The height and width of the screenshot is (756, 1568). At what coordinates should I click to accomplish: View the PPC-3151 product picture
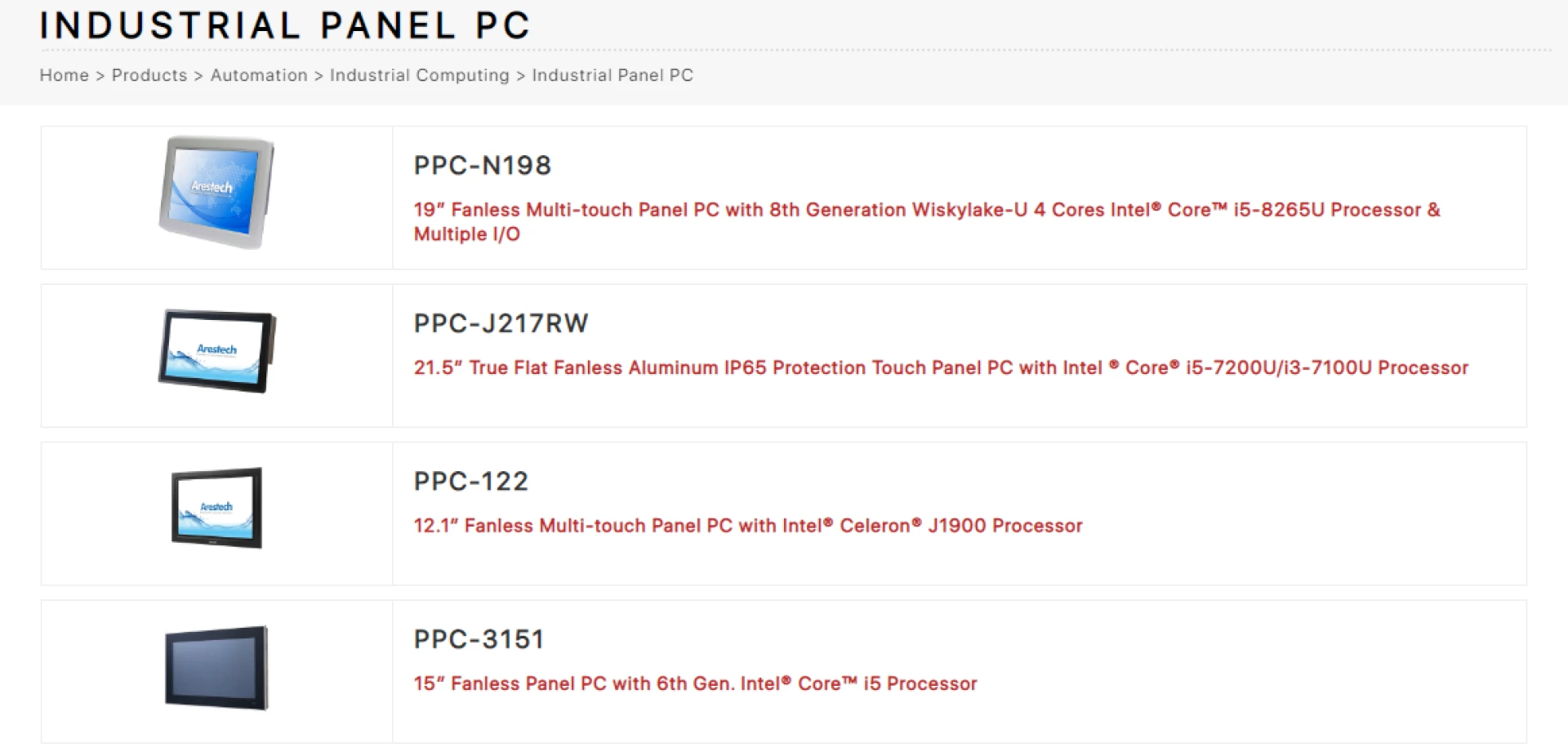coord(216,667)
